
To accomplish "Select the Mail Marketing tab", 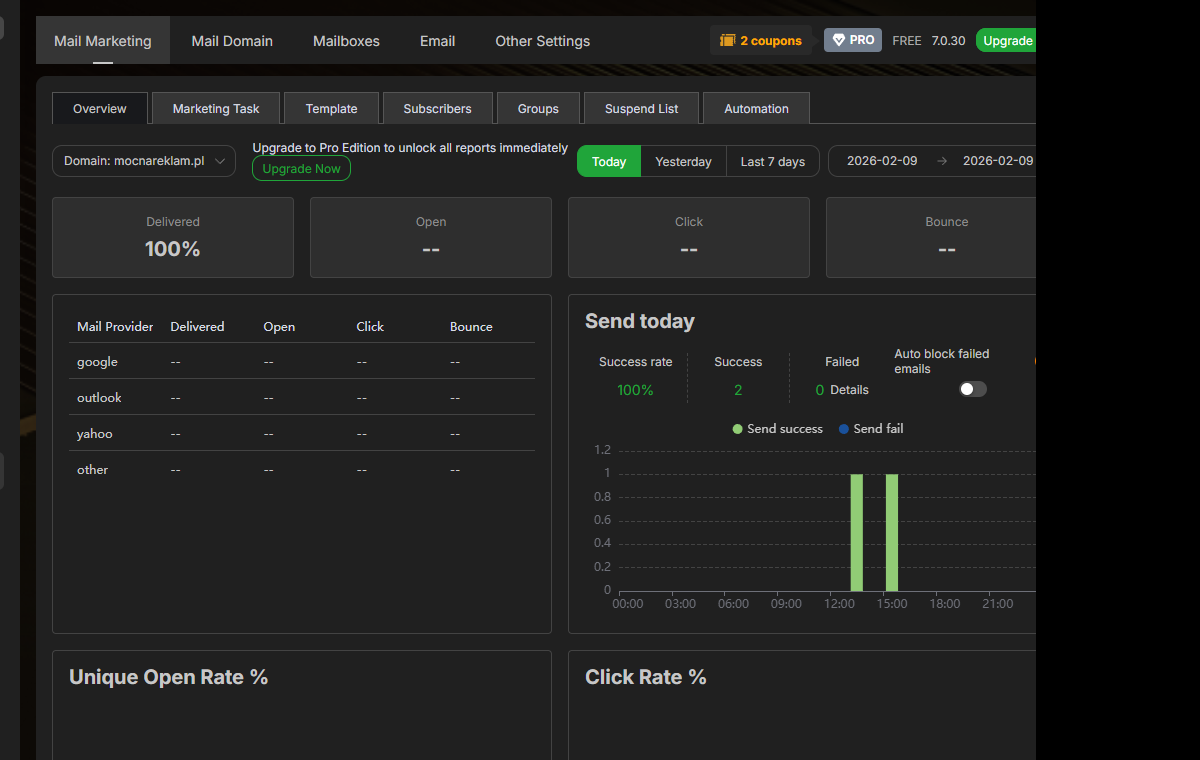I will tap(103, 41).
